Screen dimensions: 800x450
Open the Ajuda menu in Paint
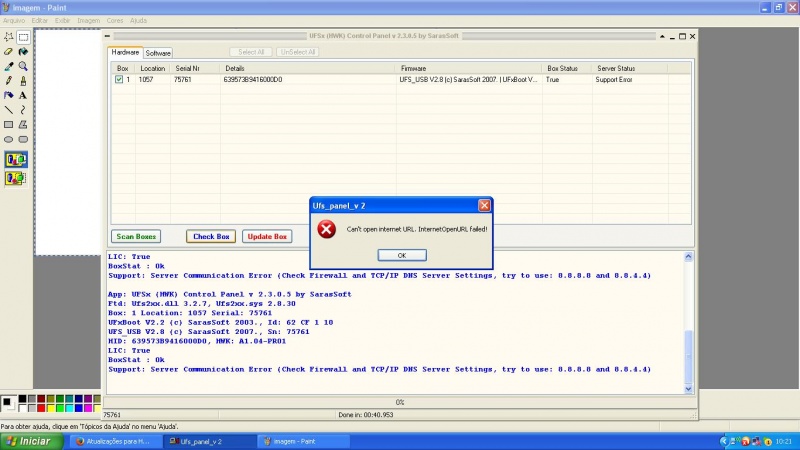pos(138,20)
